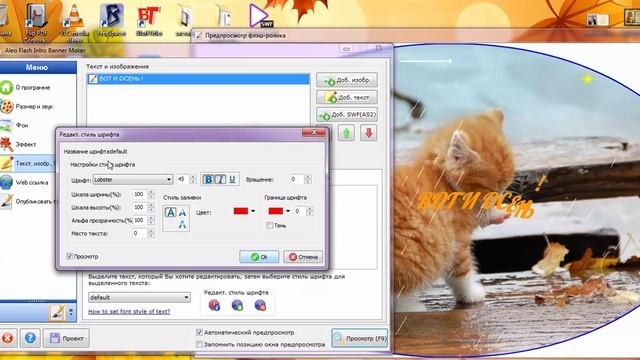Click the font style icon with green plus

coord(237,305)
